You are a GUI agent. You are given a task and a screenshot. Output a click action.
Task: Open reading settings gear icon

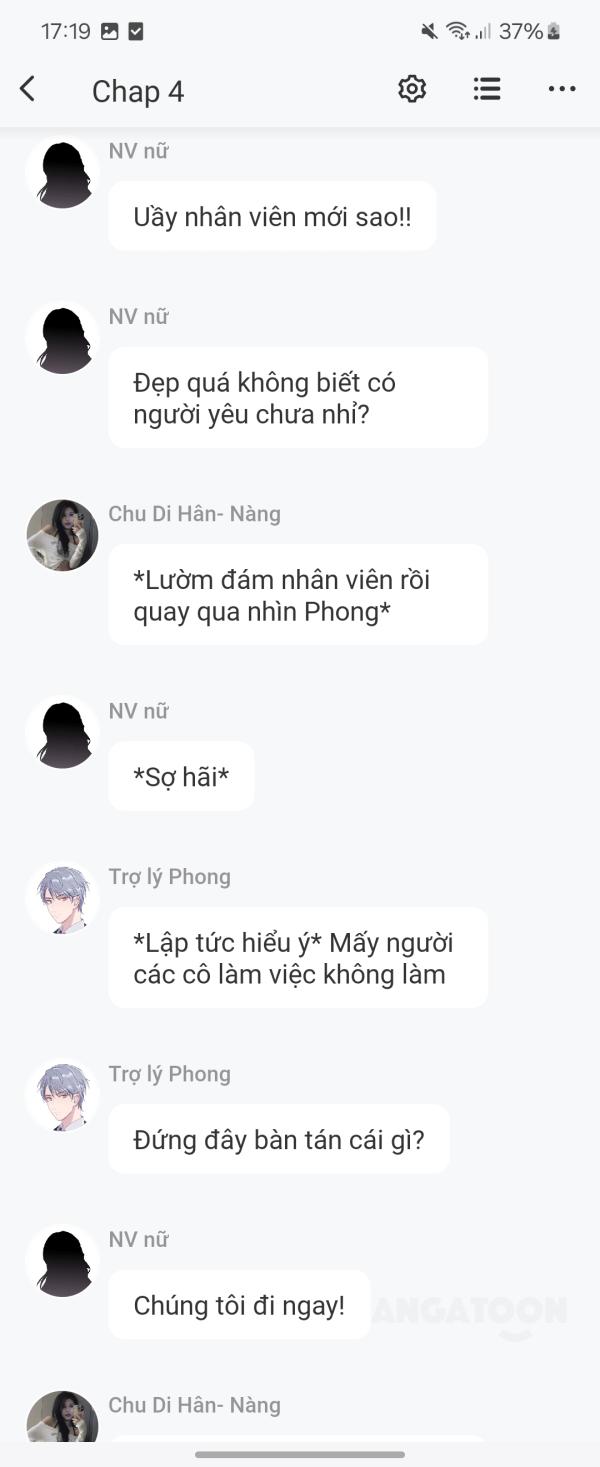[412, 90]
